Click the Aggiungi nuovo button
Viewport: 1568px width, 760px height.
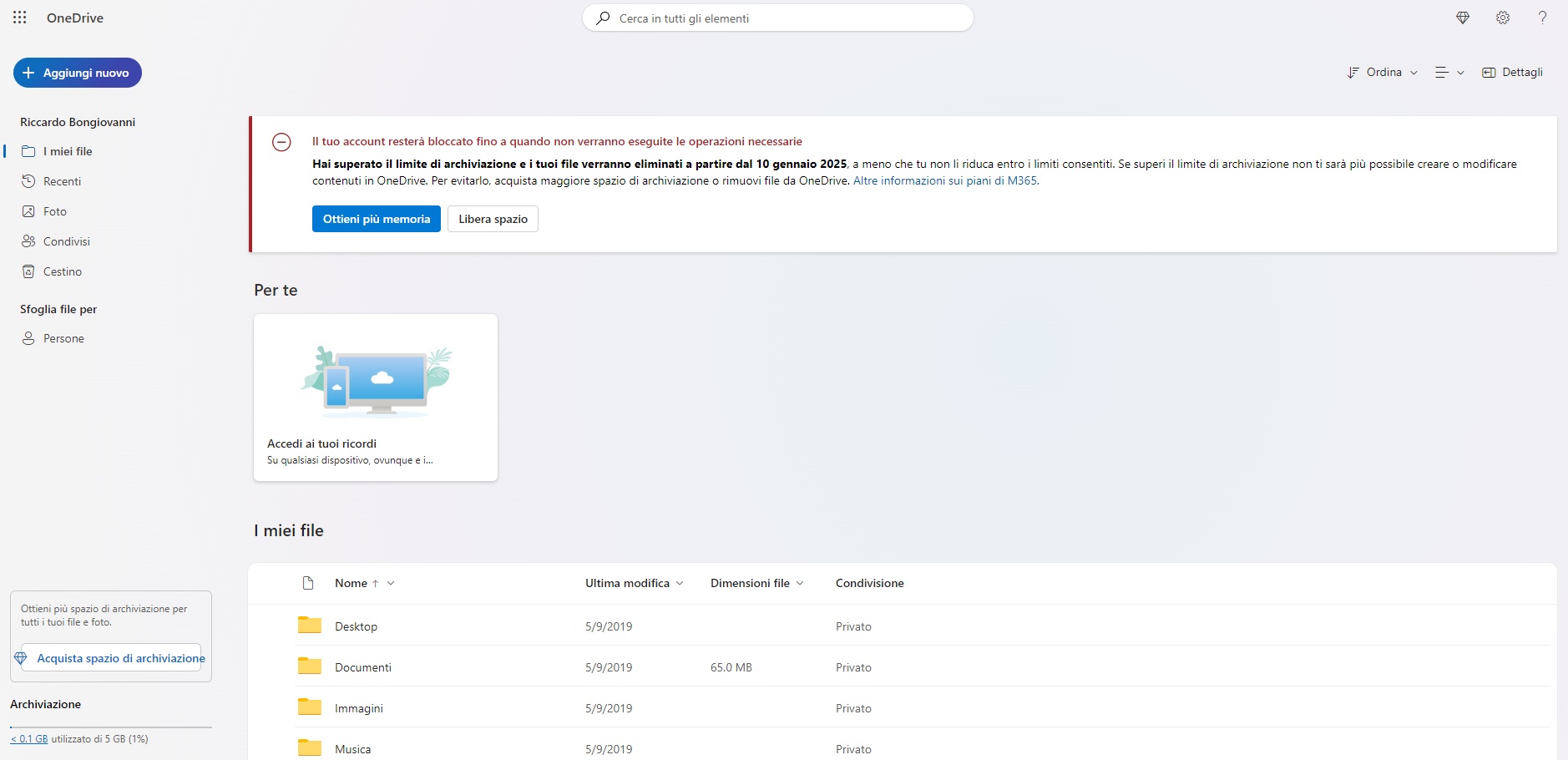click(x=78, y=73)
